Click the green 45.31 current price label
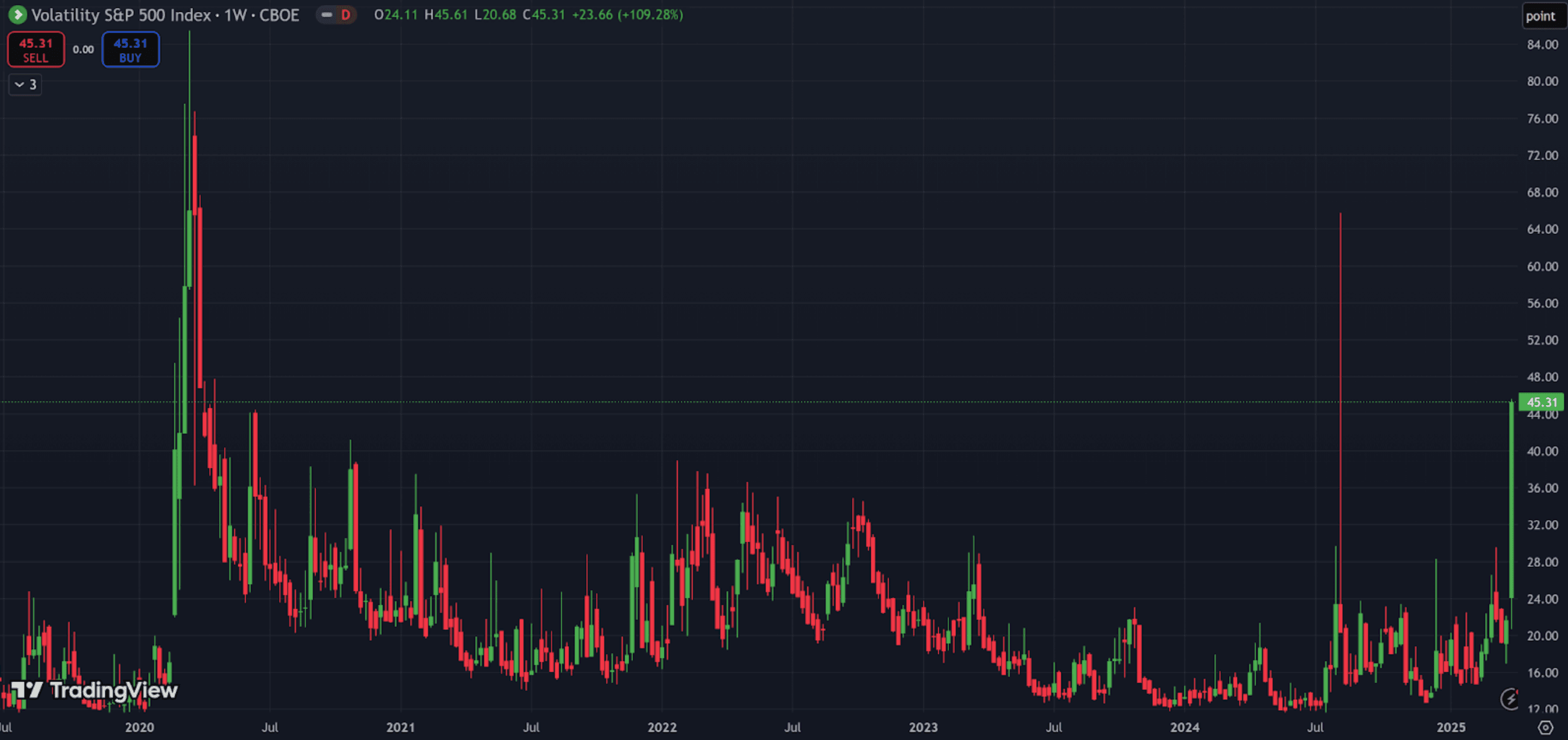Image resolution: width=1568 pixels, height=740 pixels. point(1541,402)
